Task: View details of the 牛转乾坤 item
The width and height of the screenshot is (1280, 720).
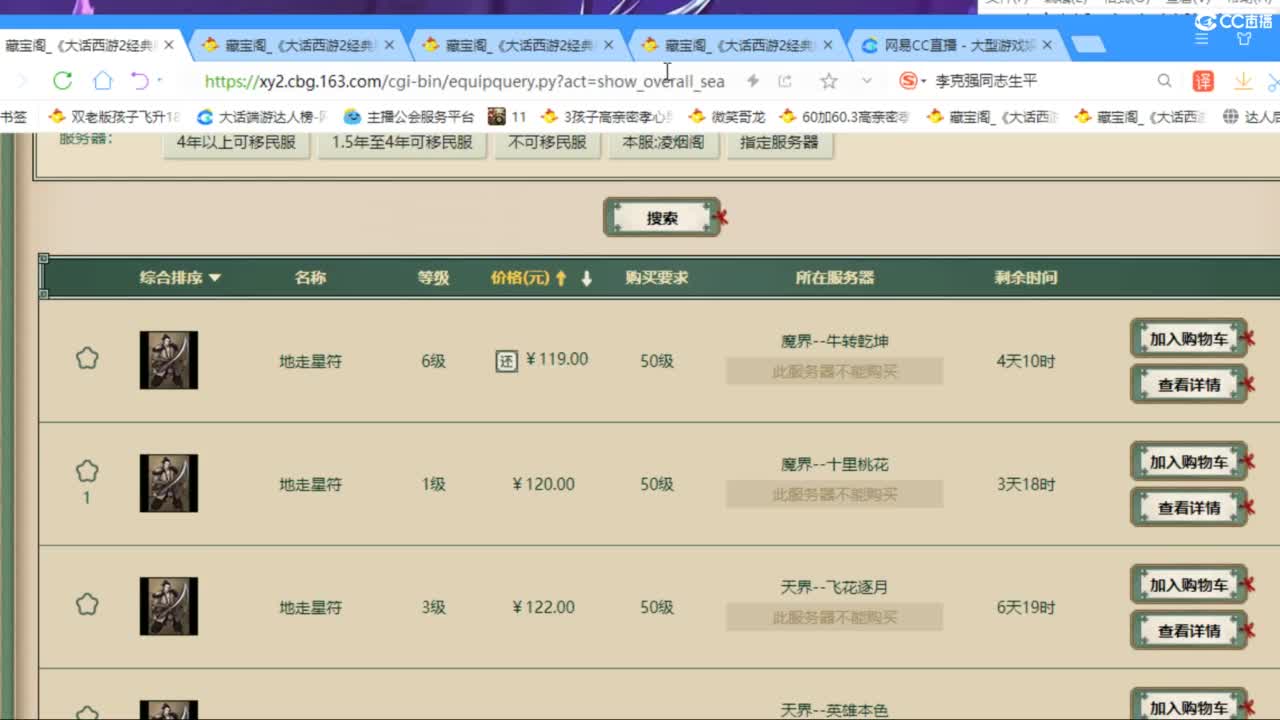Action: point(1189,385)
